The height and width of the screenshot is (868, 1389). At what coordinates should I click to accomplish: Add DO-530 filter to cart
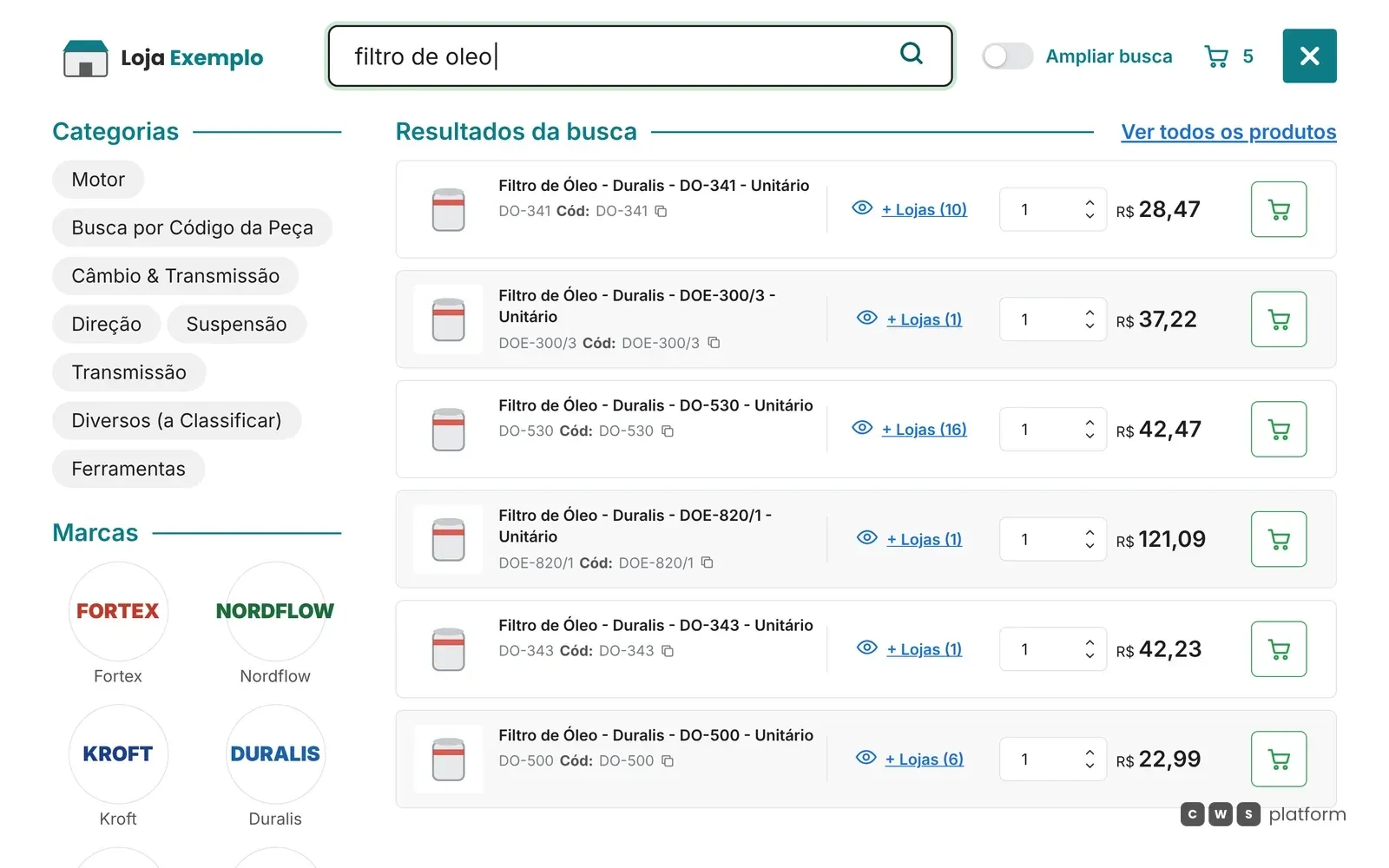click(x=1278, y=429)
